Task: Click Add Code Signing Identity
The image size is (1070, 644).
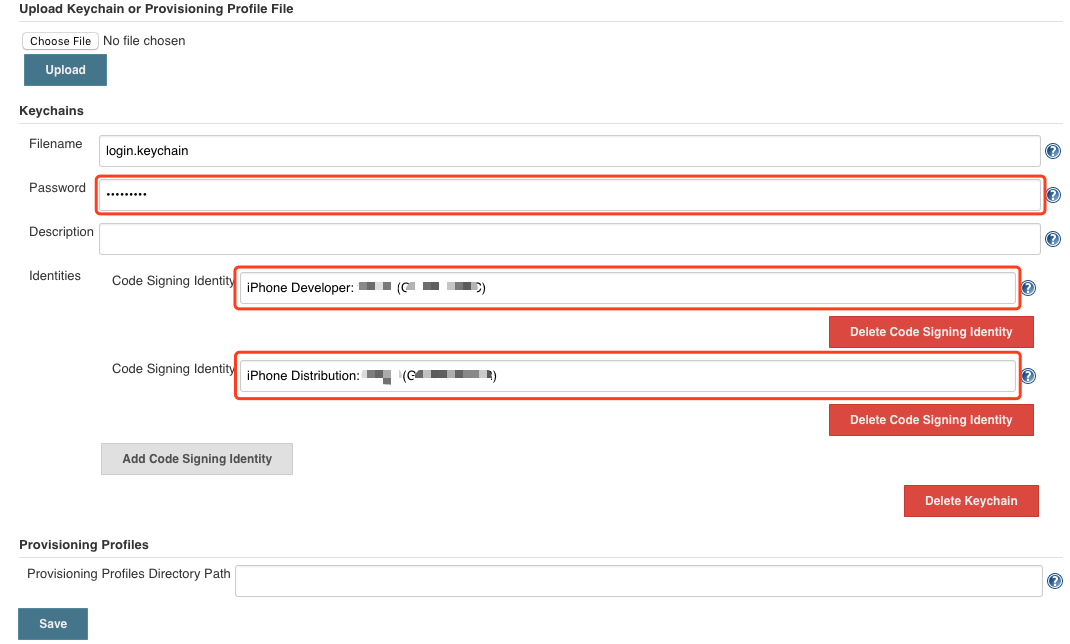Action: tap(197, 458)
